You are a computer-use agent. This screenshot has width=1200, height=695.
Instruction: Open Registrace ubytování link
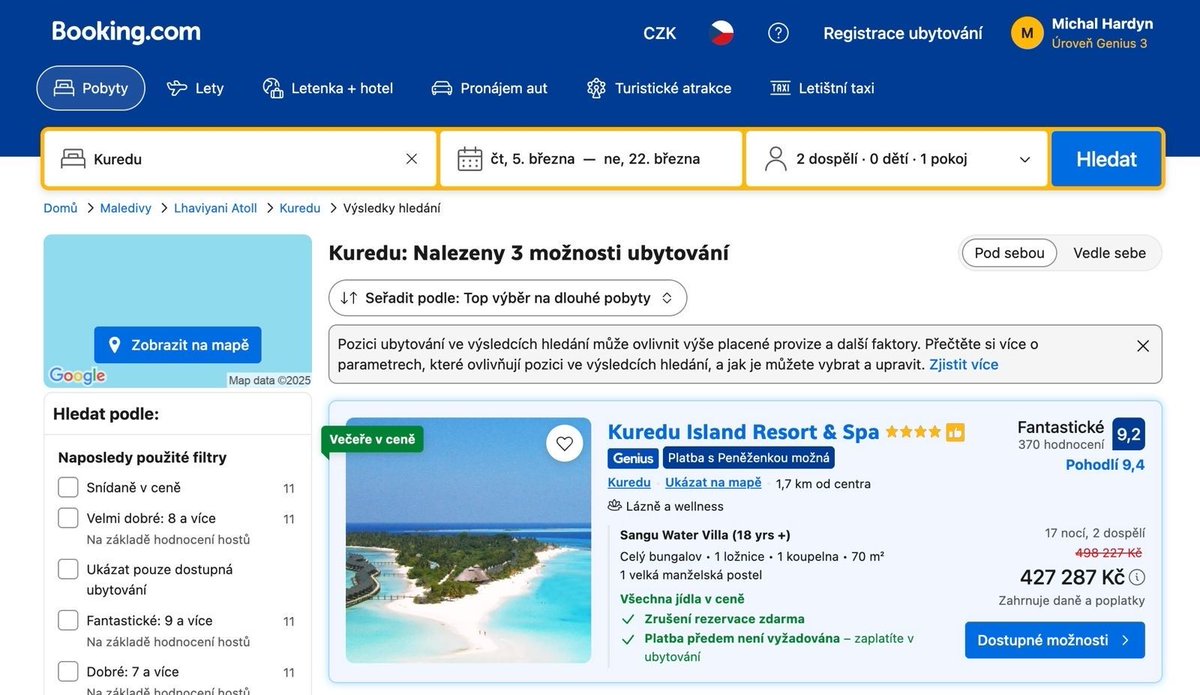click(903, 33)
